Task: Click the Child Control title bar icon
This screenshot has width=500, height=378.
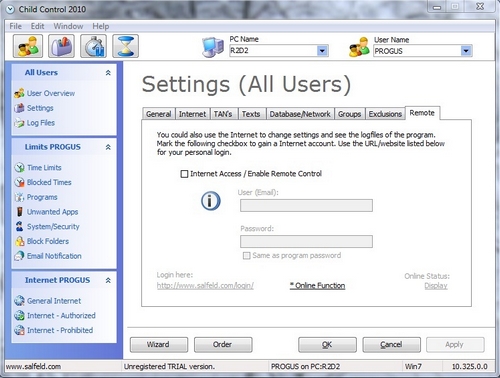Action: pyautogui.click(x=11, y=9)
